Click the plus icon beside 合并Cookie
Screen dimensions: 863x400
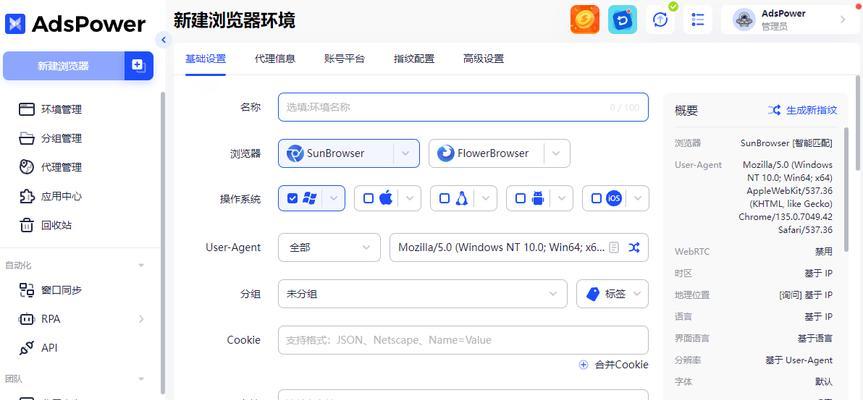(x=583, y=364)
